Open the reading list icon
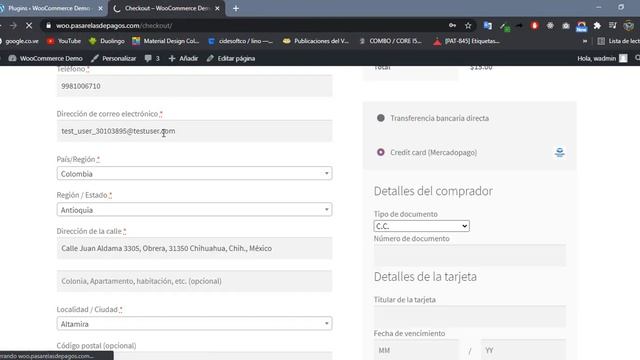The width and height of the screenshot is (640, 360). [601, 41]
